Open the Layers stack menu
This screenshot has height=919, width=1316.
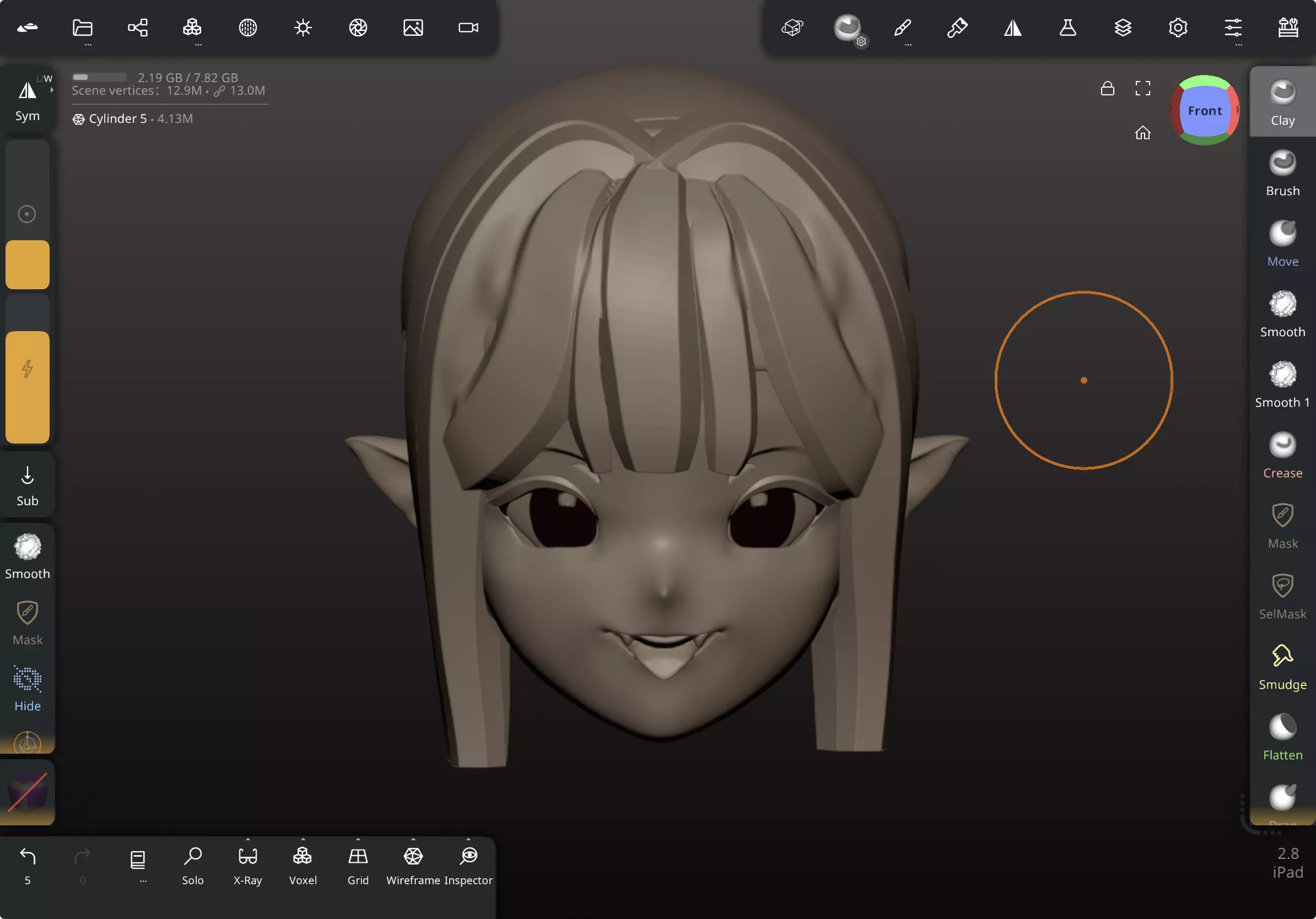click(x=1122, y=28)
